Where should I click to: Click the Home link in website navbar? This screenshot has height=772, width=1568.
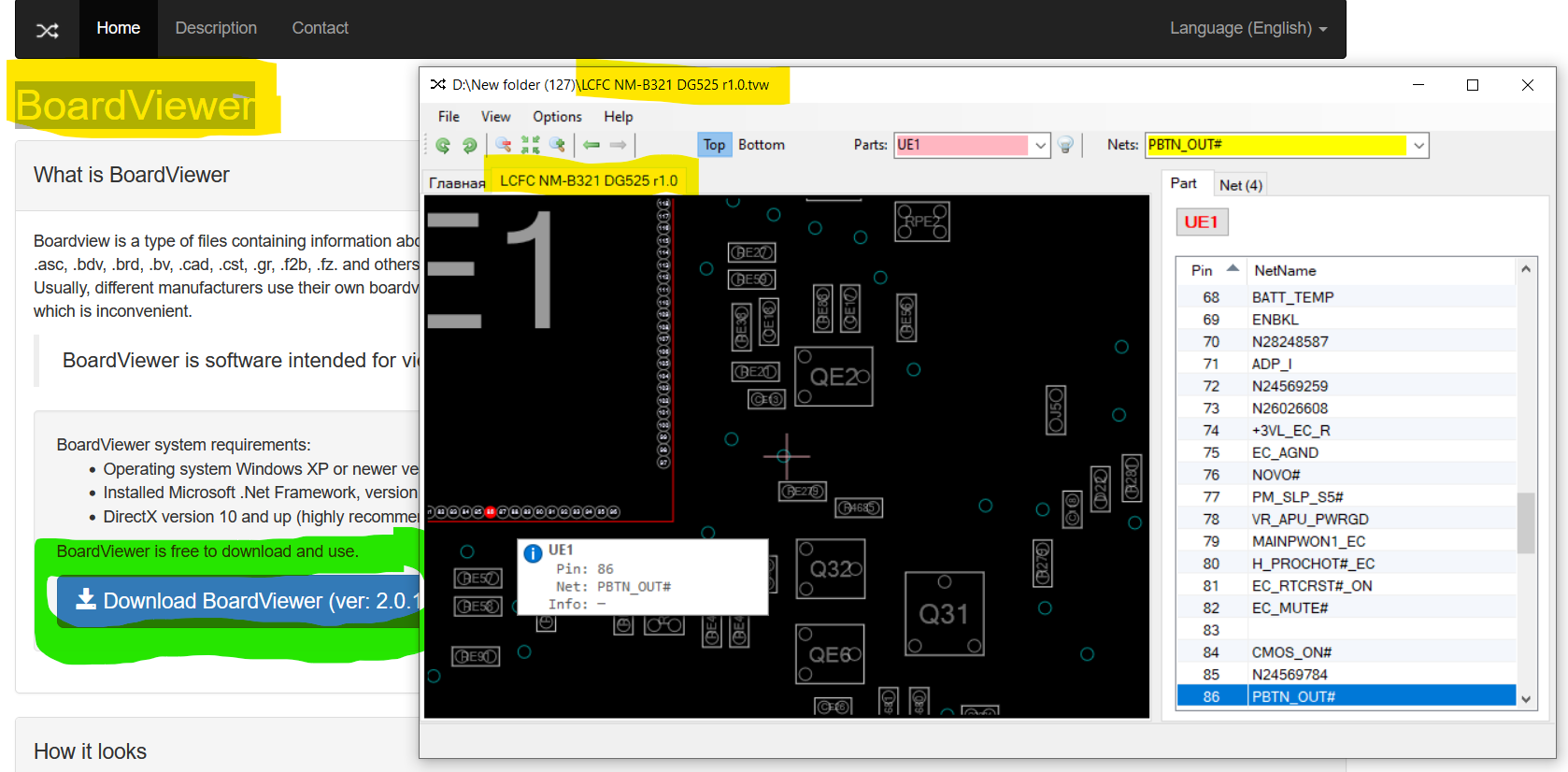point(119,28)
